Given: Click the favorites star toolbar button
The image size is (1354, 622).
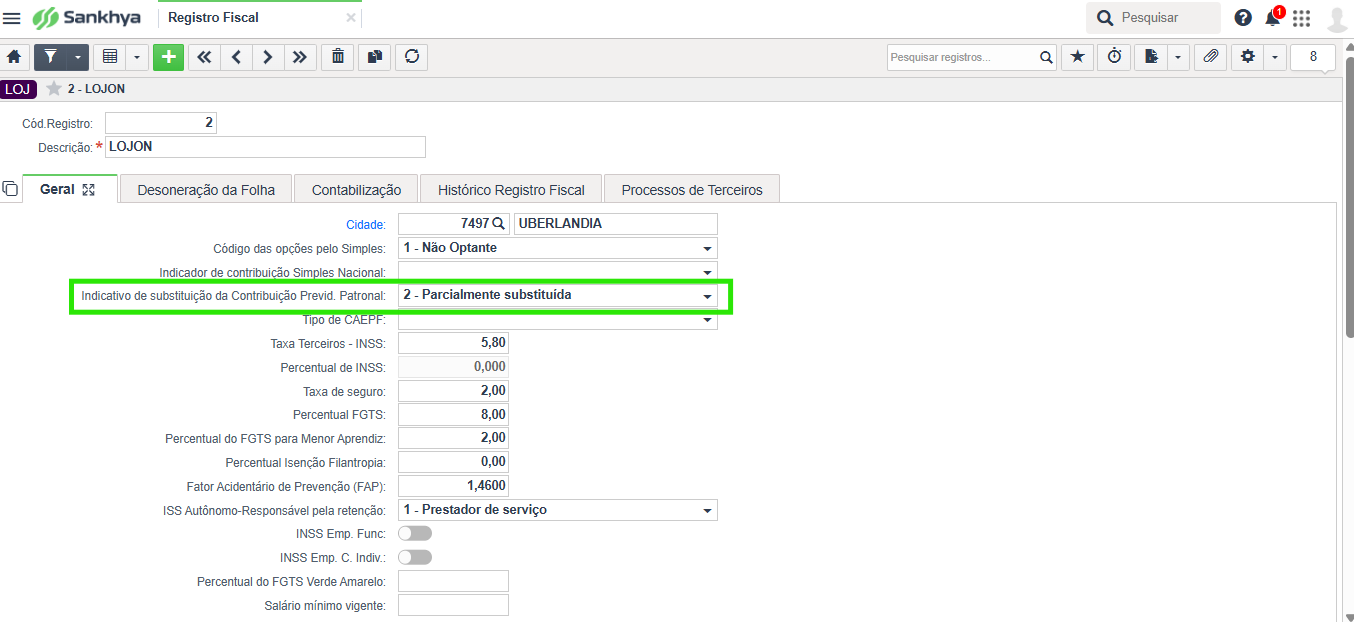Looking at the screenshot, I should (x=1077, y=57).
